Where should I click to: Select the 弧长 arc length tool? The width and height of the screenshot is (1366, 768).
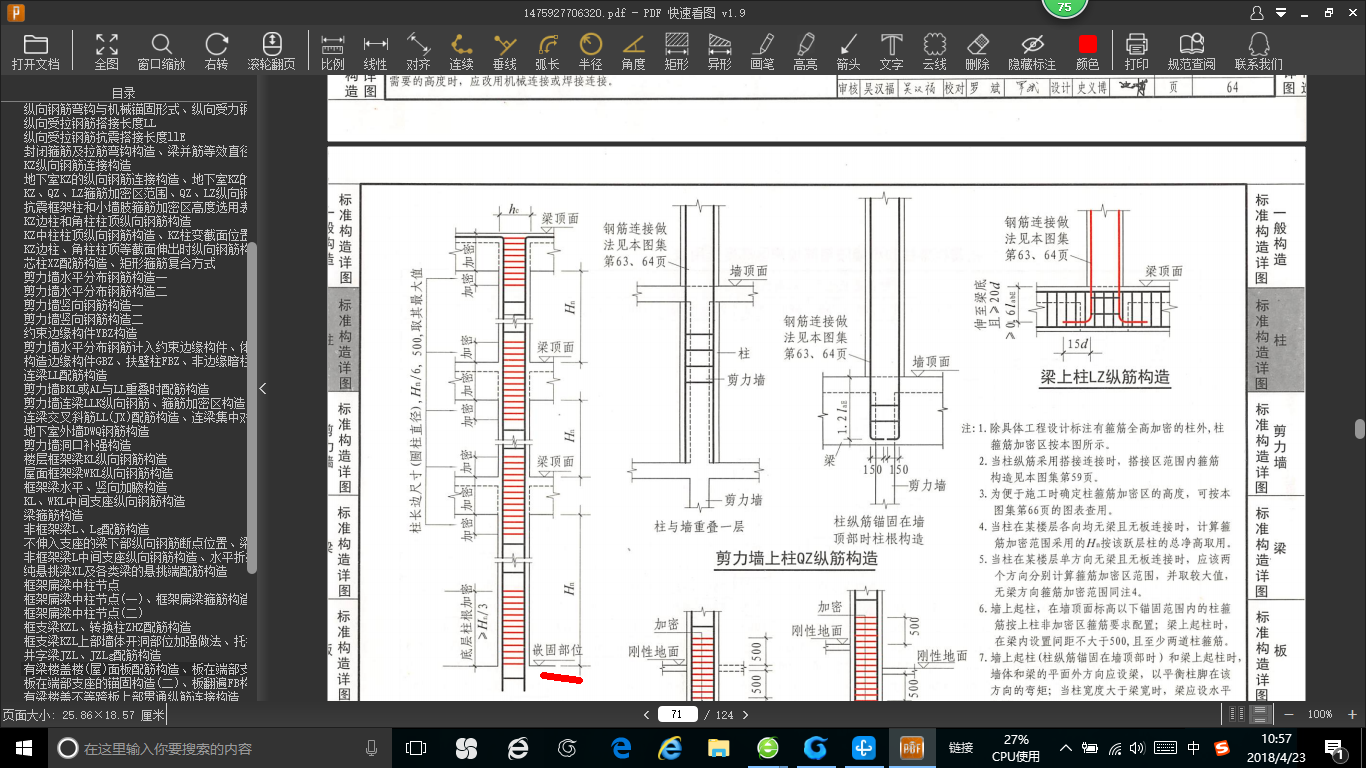click(x=547, y=51)
